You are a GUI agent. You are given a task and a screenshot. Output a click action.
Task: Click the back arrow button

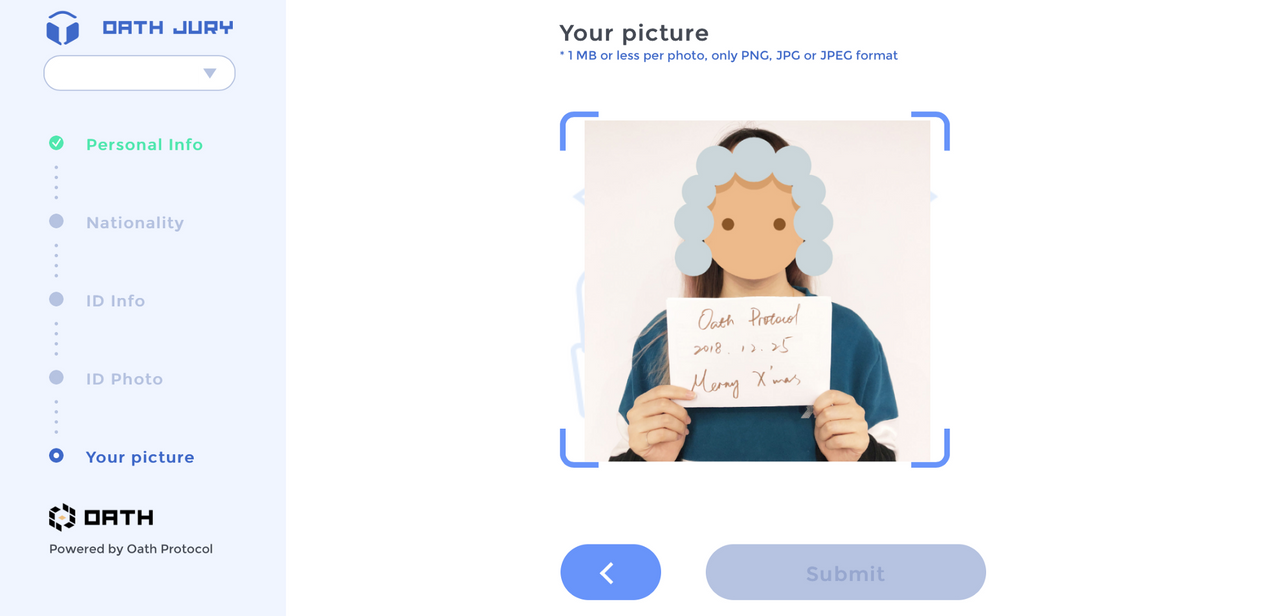point(610,572)
